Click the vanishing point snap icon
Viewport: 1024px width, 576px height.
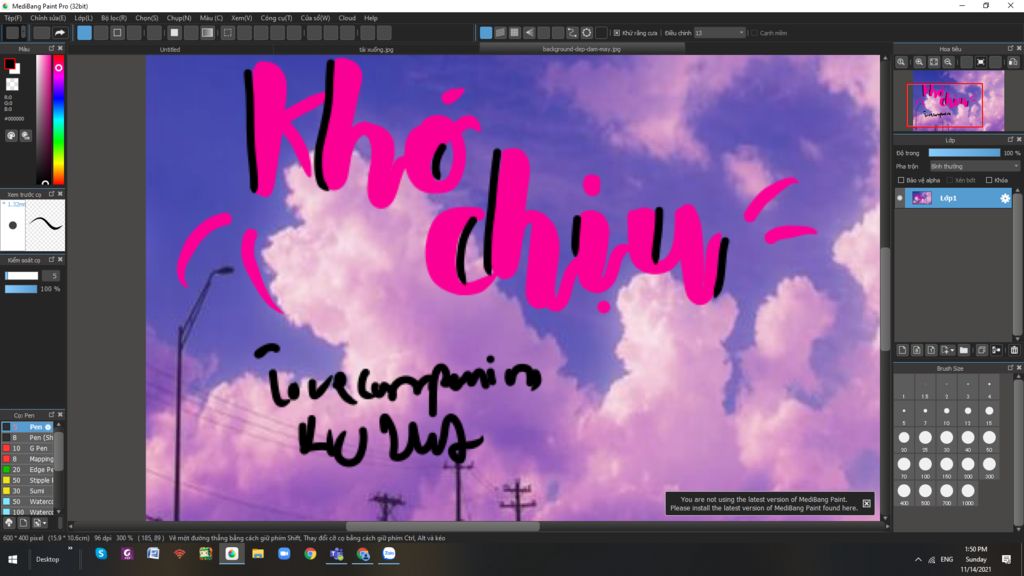click(529, 33)
